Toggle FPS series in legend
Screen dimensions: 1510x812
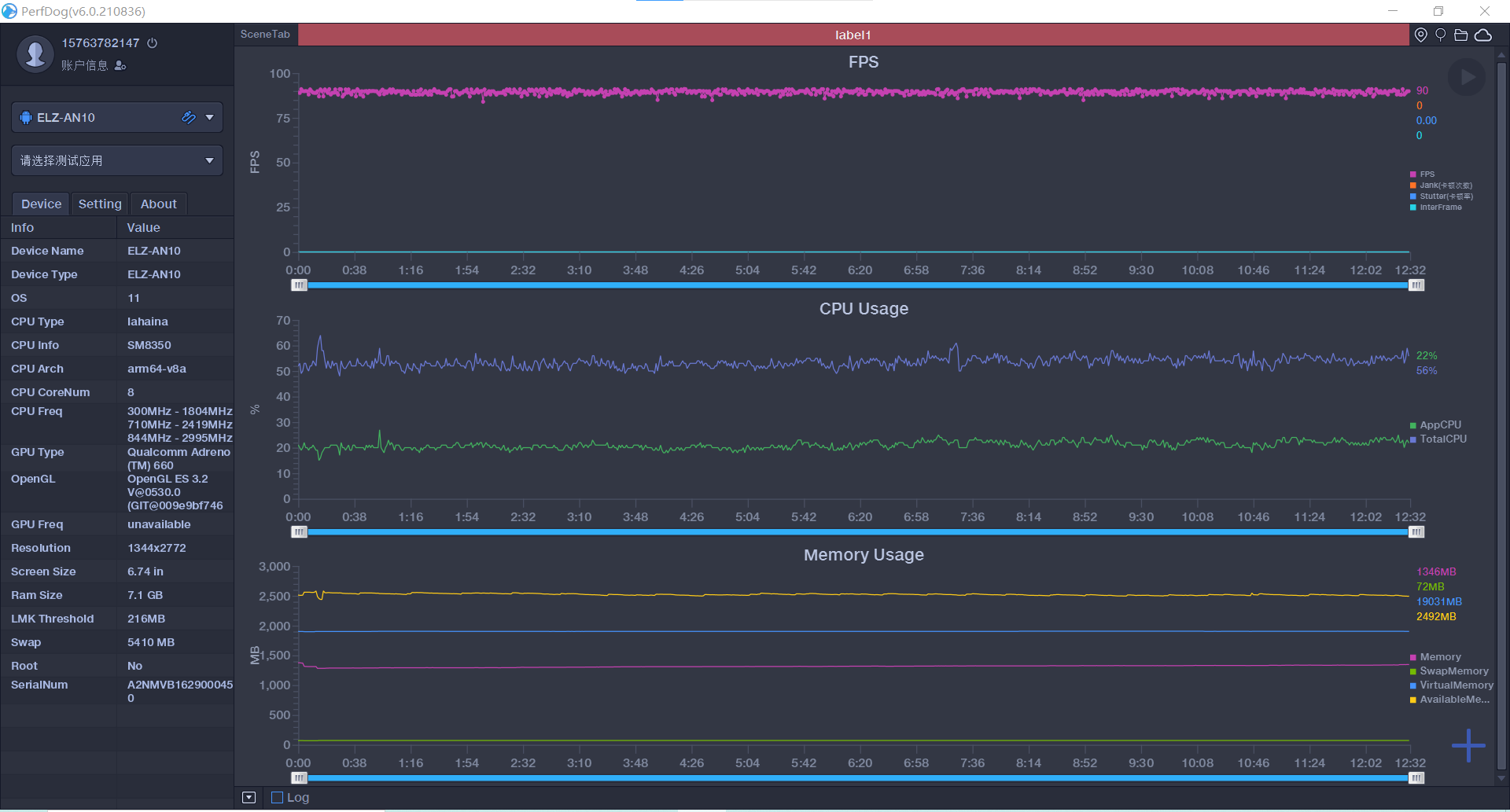tap(1423, 175)
